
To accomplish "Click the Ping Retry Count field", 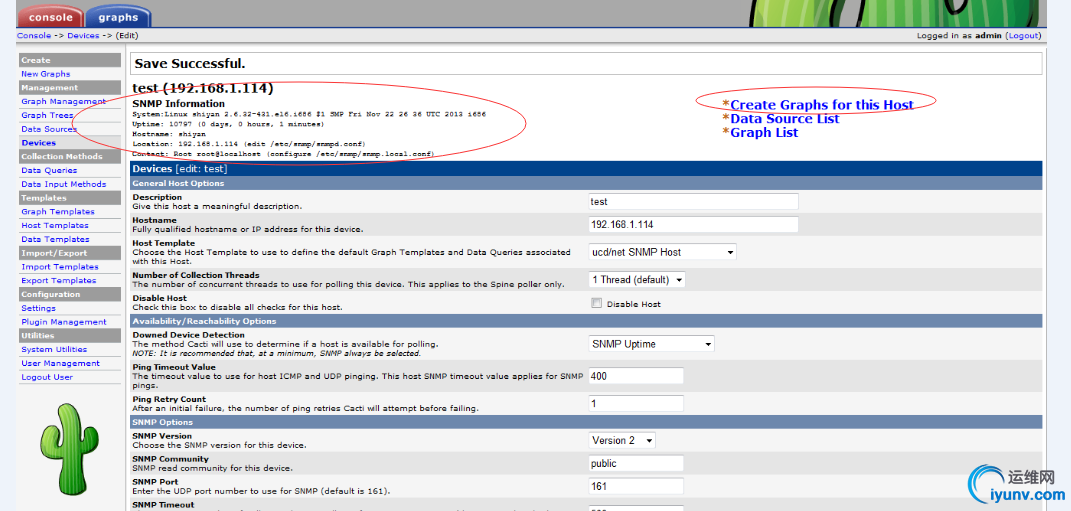I will 636,404.
